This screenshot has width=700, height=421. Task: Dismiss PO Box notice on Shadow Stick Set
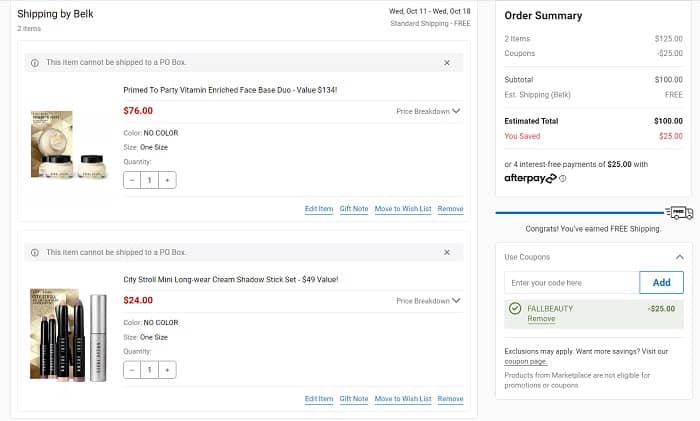pos(447,252)
